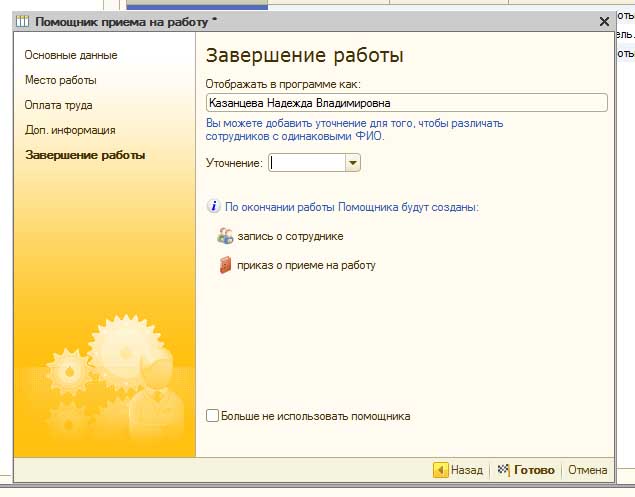Open the Место работы step
Screen dimensions: 635x497
pos(61,80)
